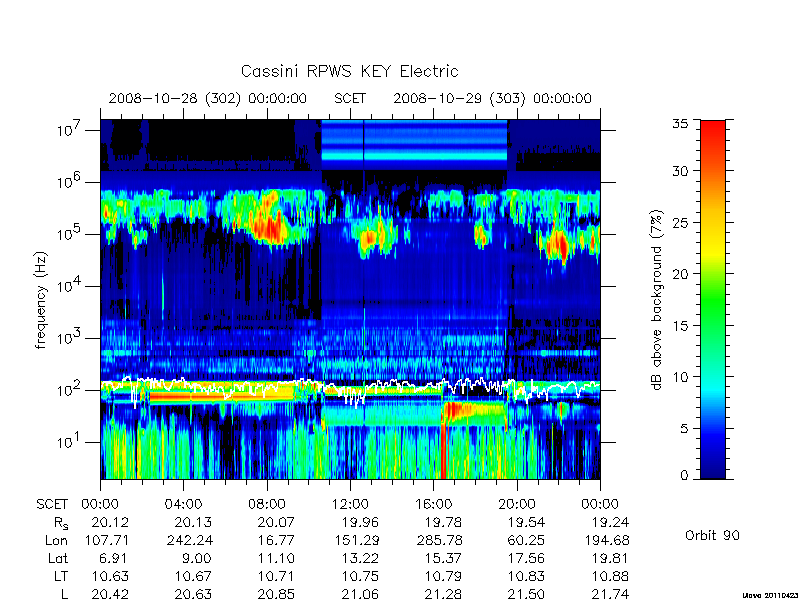Click the color bar tick label "20"
This screenshot has width=800, height=600.
(680, 274)
